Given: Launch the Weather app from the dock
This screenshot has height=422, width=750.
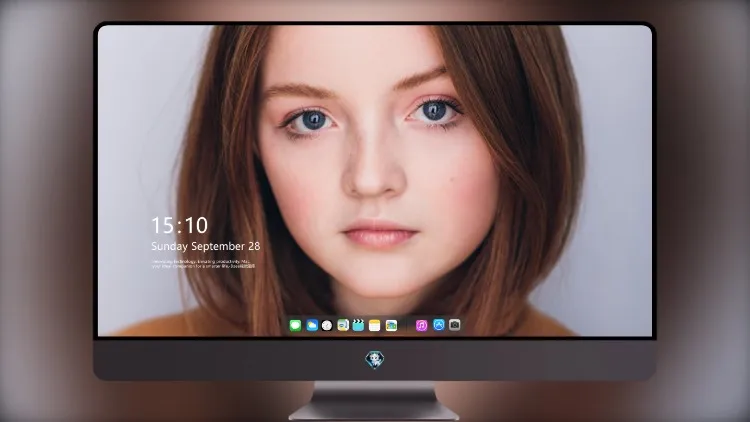Looking at the screenshot, I should coord(312,325).
